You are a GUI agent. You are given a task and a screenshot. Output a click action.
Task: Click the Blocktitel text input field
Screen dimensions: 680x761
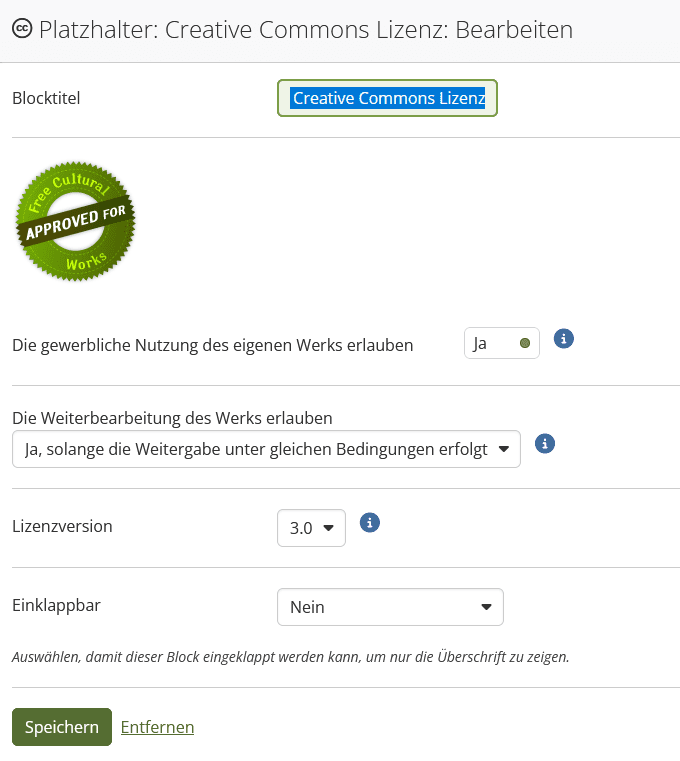tap(387, 98)
